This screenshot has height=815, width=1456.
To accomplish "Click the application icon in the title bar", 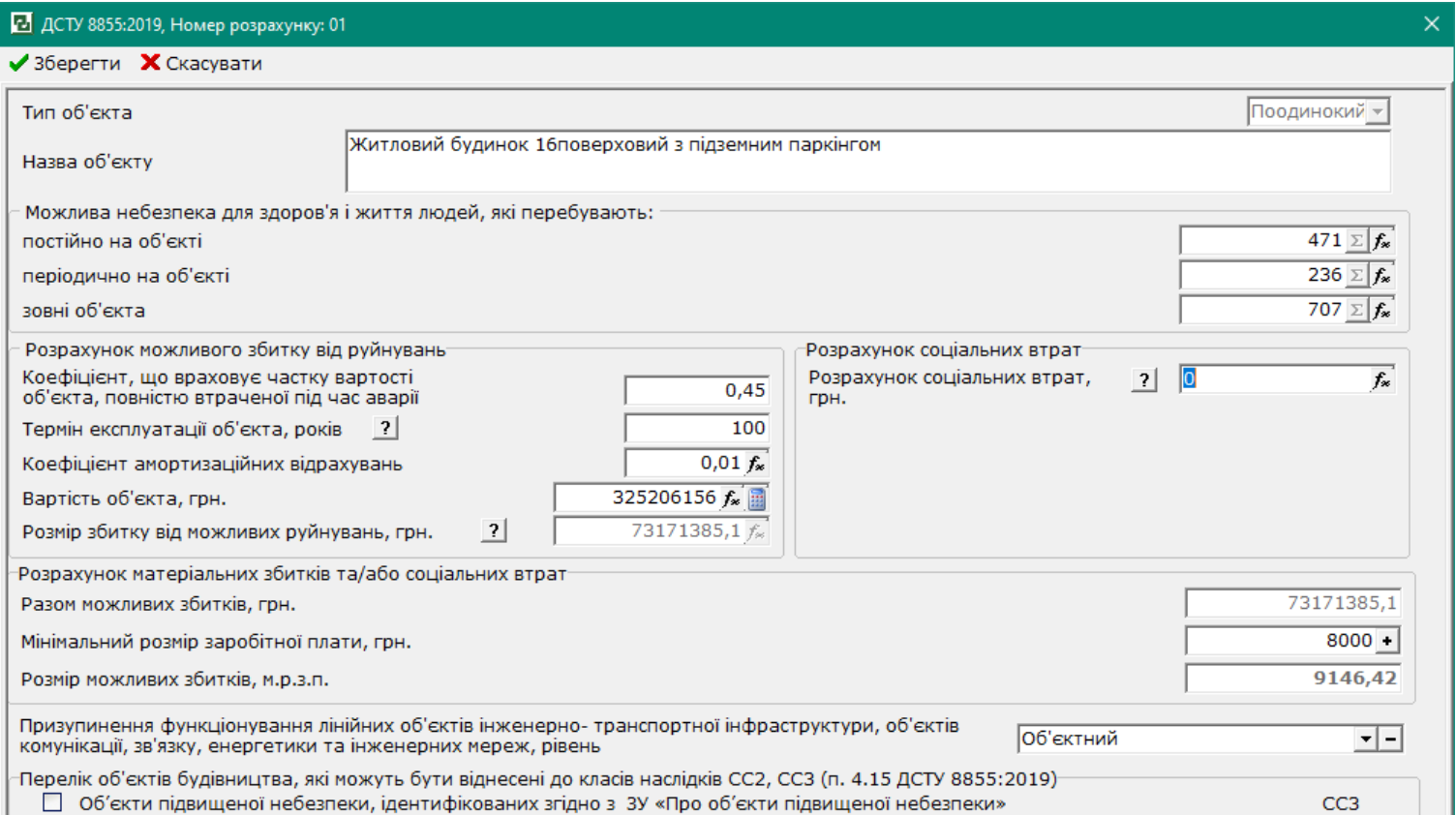I will 21,23.
